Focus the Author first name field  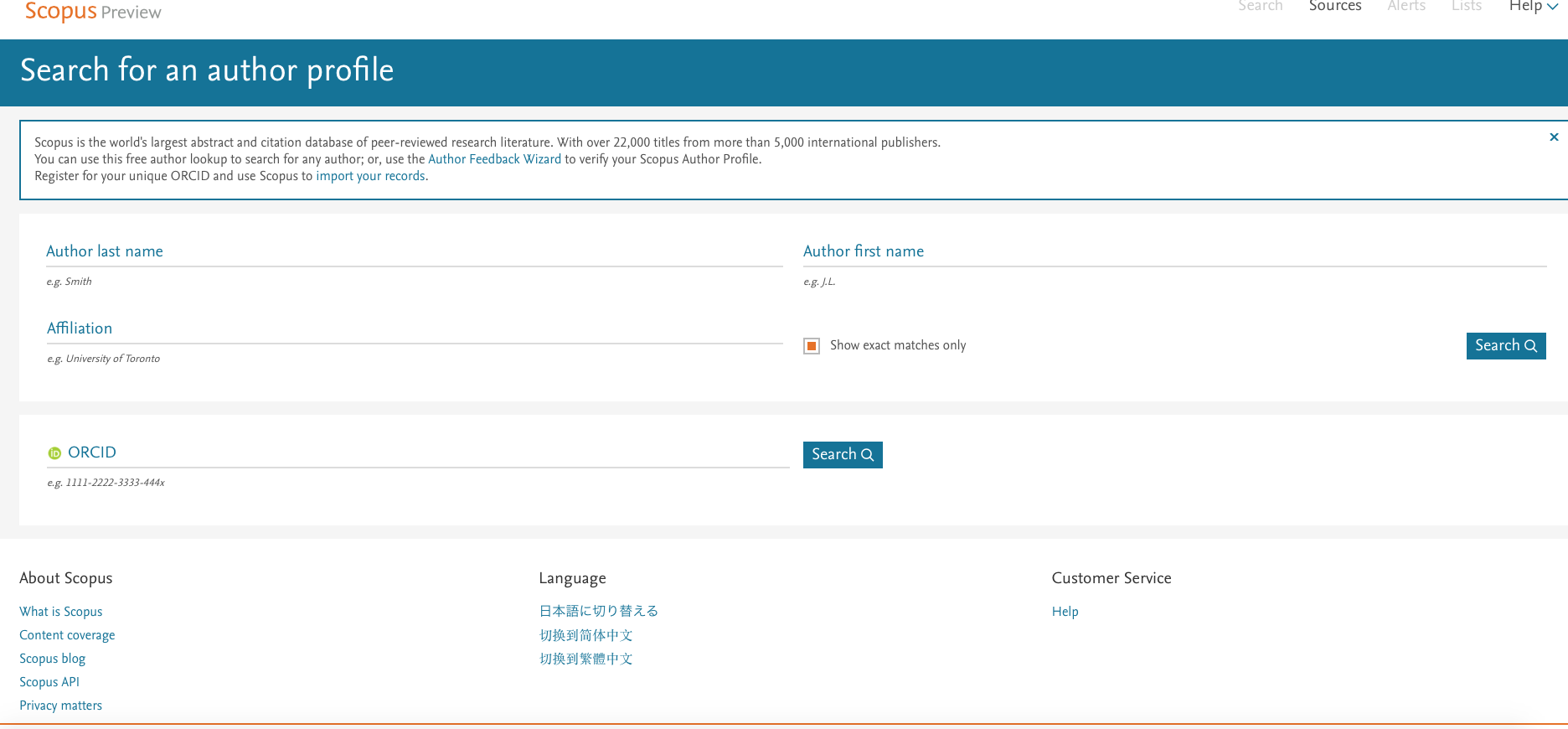tap(1175, 251)
